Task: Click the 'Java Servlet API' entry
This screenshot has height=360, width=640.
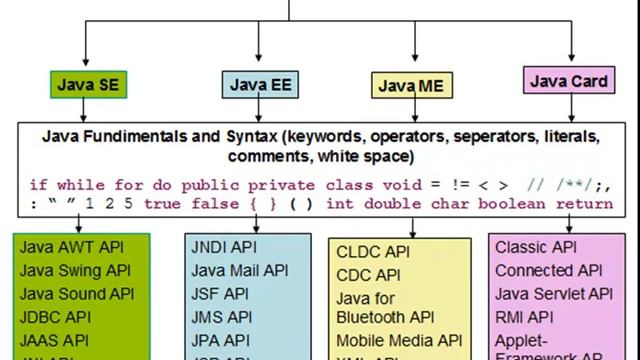Action: [x=554, y=293]
